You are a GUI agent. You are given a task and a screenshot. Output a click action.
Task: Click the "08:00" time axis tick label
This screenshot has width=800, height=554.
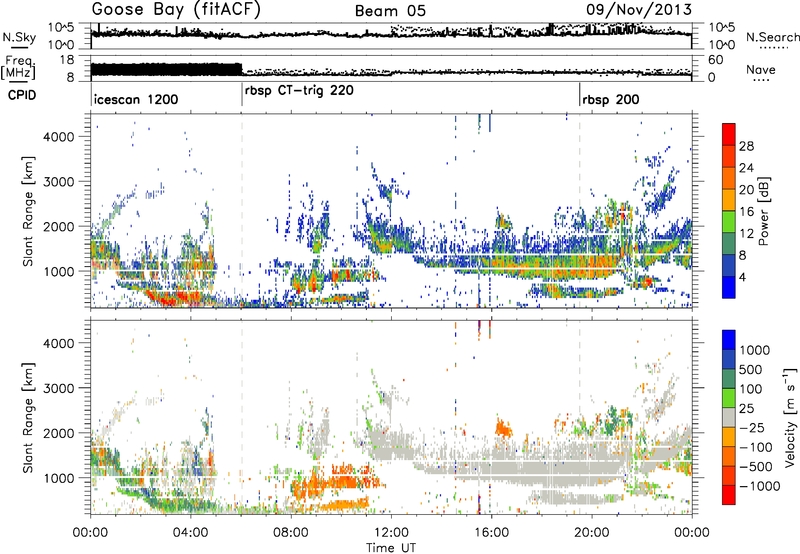pyautogui.click(x=291, y=533)
